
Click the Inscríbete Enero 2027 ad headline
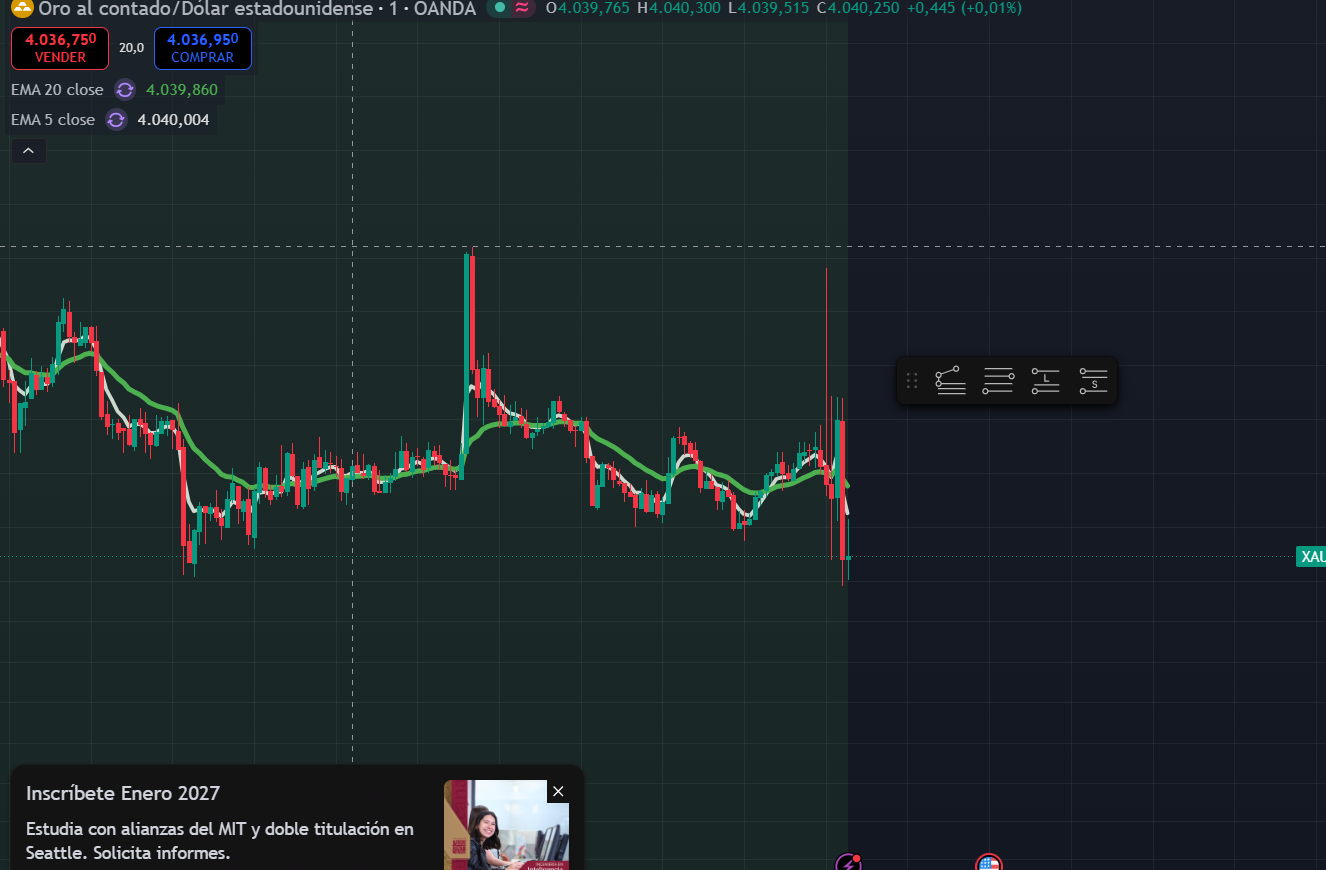click(x=123, y=793)
